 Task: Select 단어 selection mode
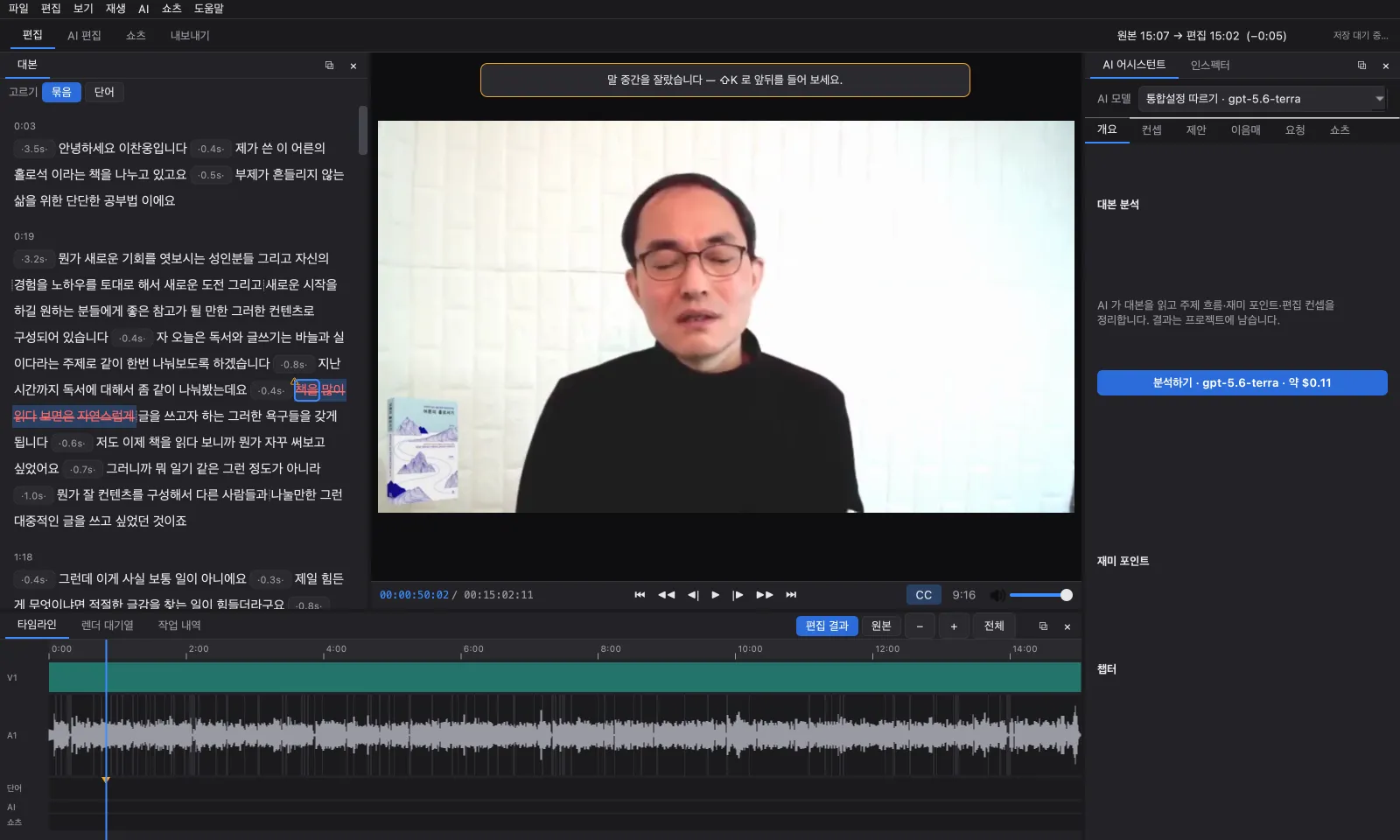(x=104, y=92)
